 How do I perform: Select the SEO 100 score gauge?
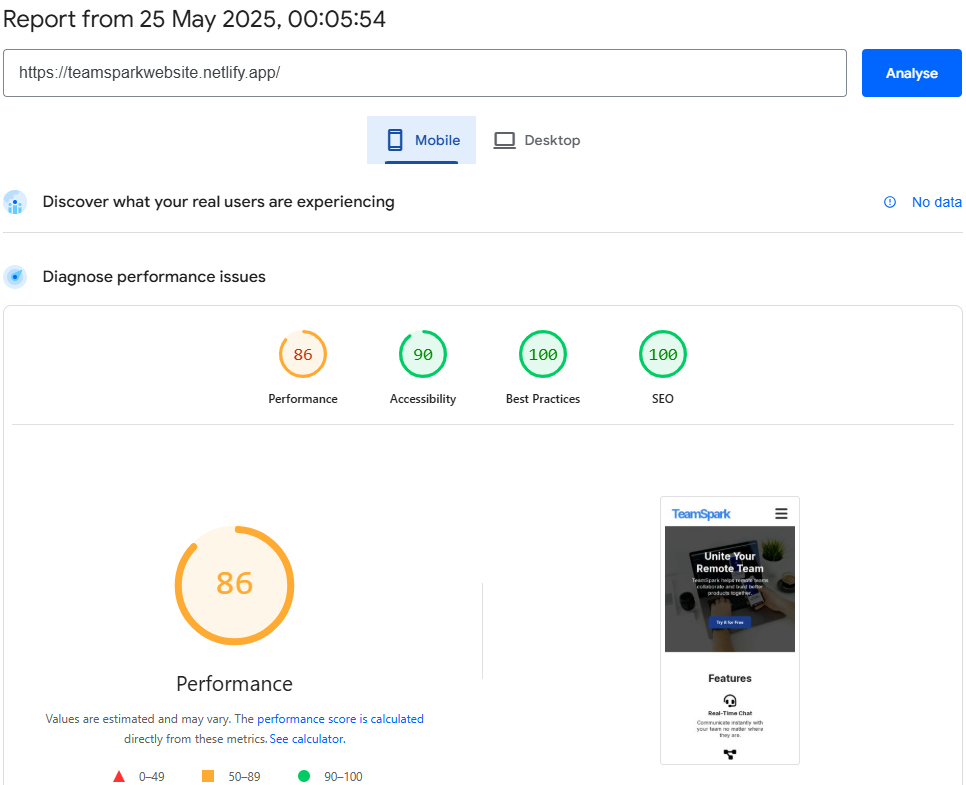click(663, 354)
